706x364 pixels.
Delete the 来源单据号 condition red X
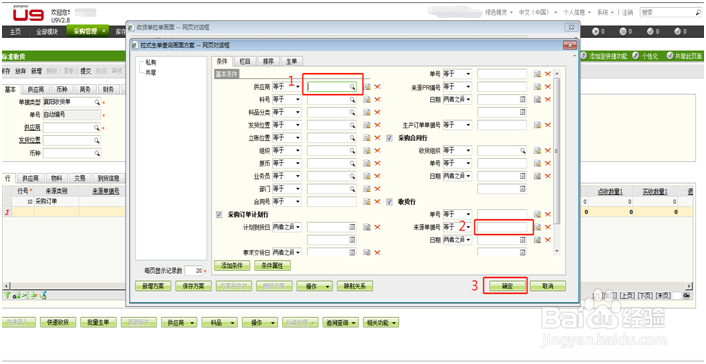pyautogui.click(x=548, y=228)
